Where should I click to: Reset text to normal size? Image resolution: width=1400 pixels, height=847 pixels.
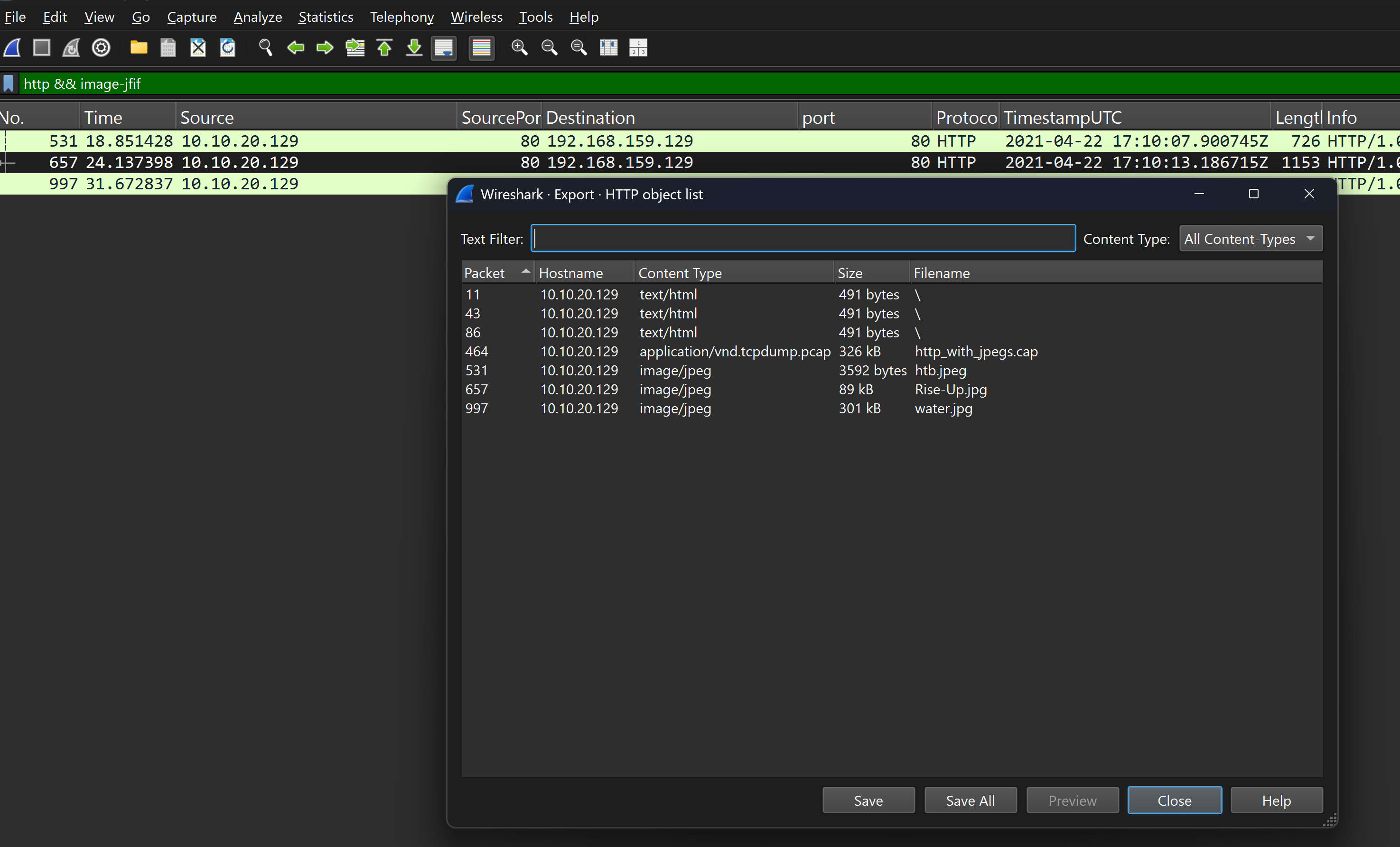click(x=579, y=48)
